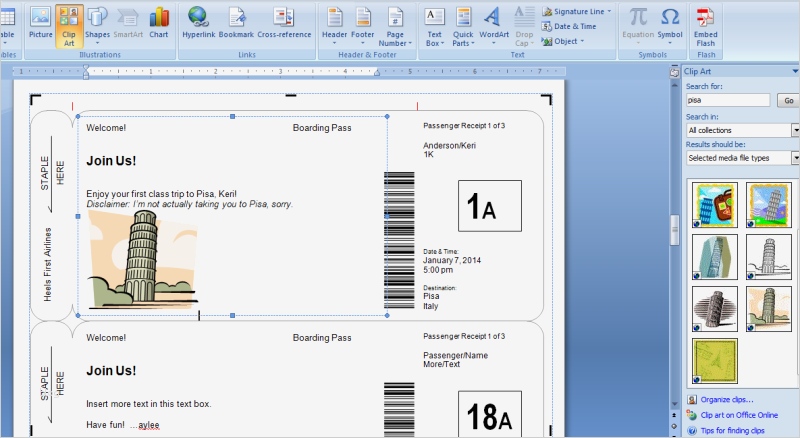Open the Footer menu
Screen dimensions: 800x438
(363, 25)
